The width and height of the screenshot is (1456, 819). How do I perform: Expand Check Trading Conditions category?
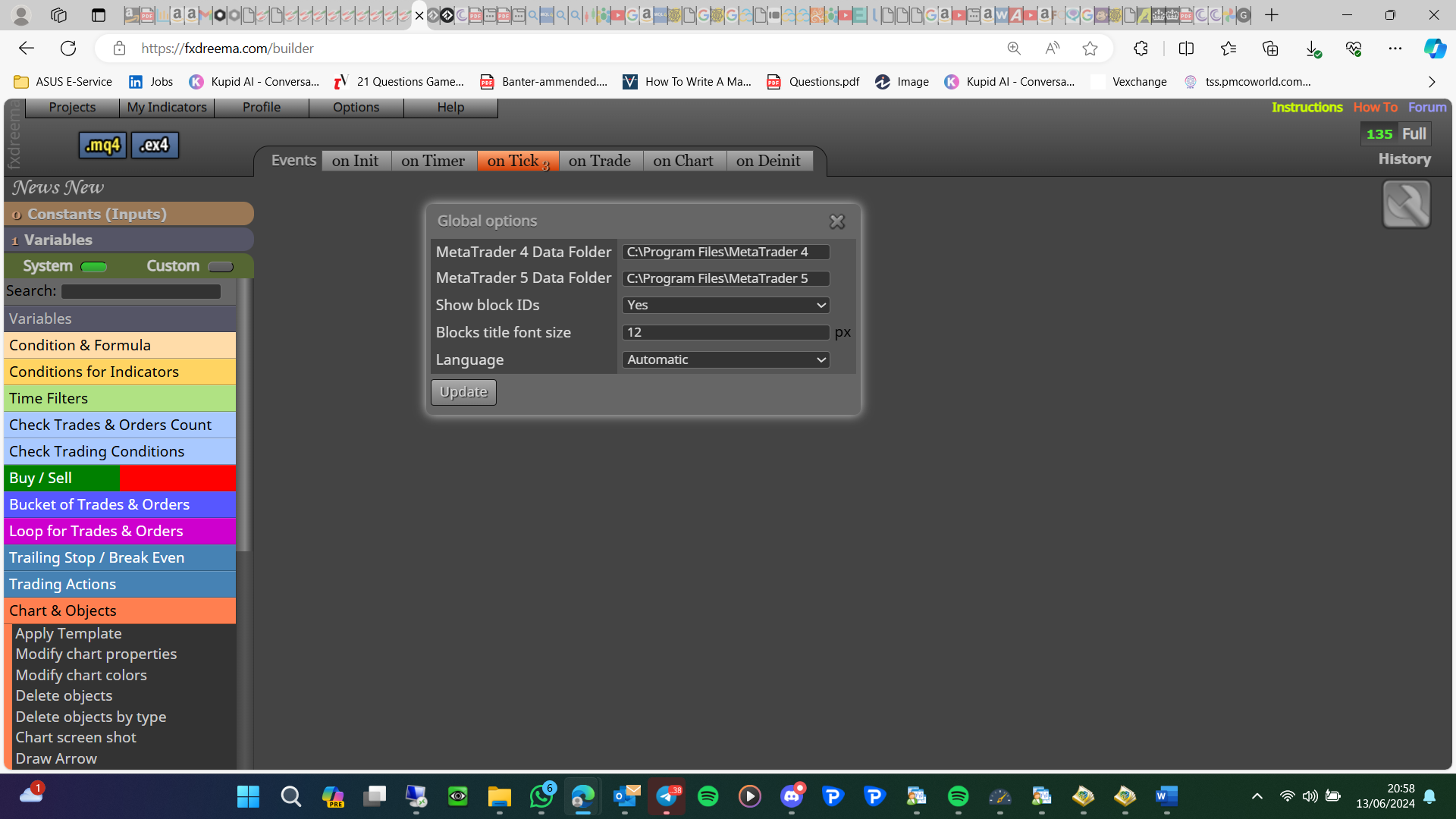click(x=120, y=451)
